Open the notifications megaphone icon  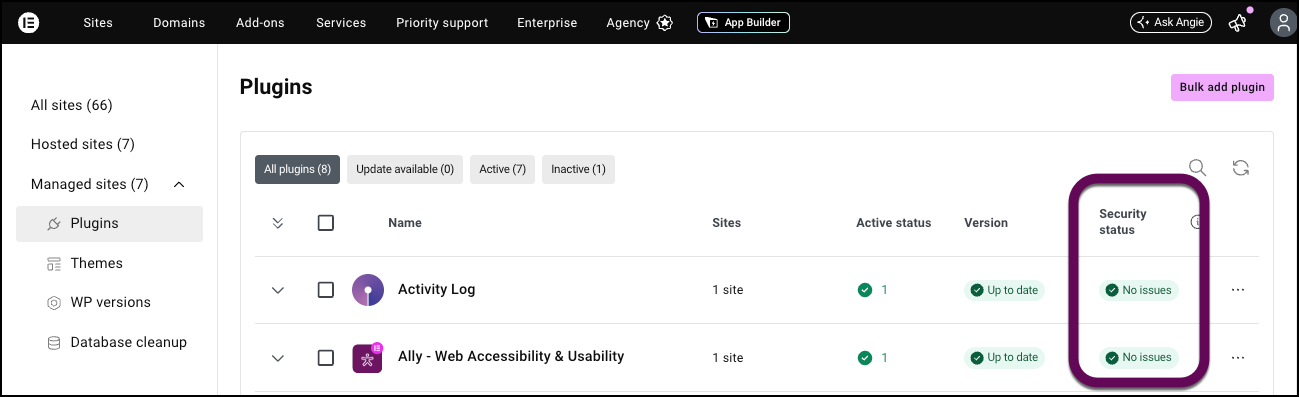coord(1238,22)
